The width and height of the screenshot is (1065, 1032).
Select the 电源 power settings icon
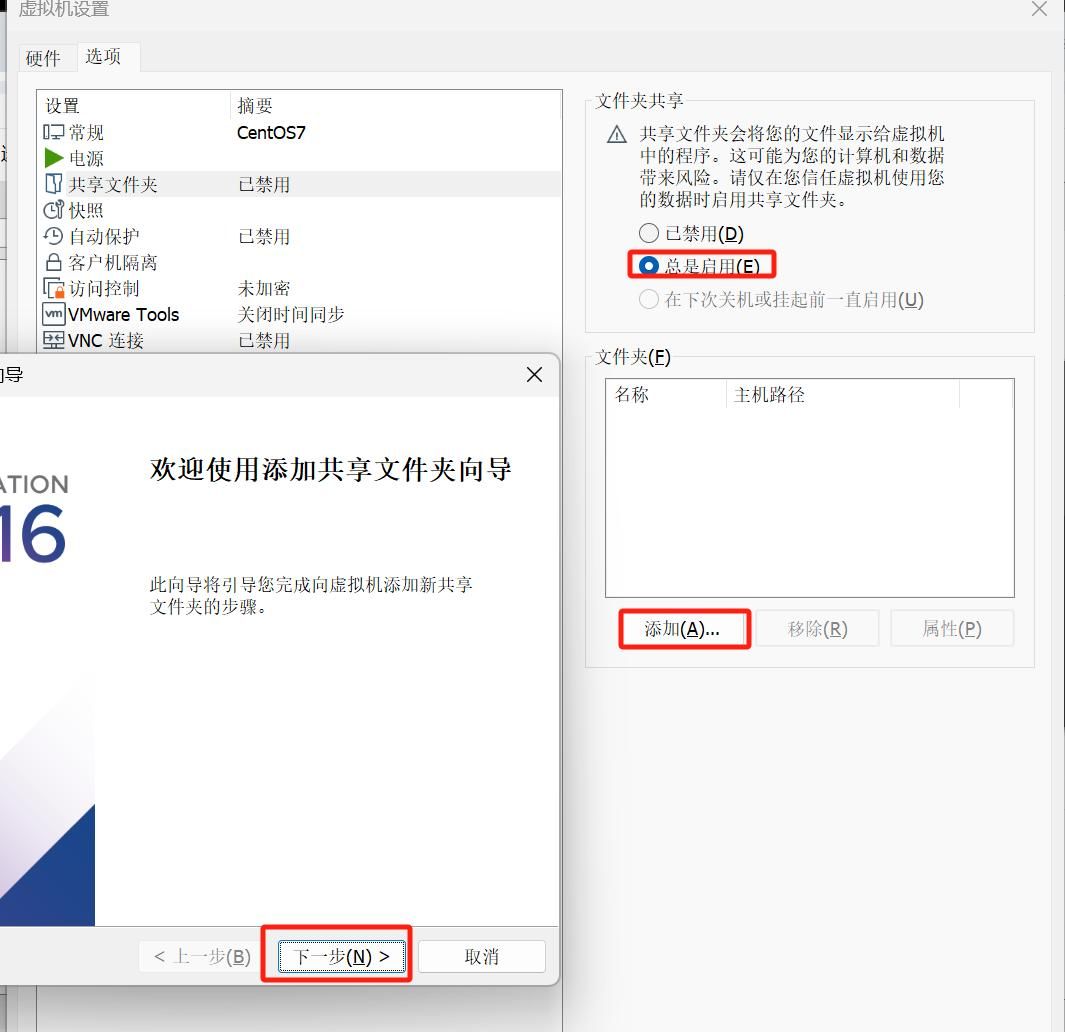(x=54, y=157)
